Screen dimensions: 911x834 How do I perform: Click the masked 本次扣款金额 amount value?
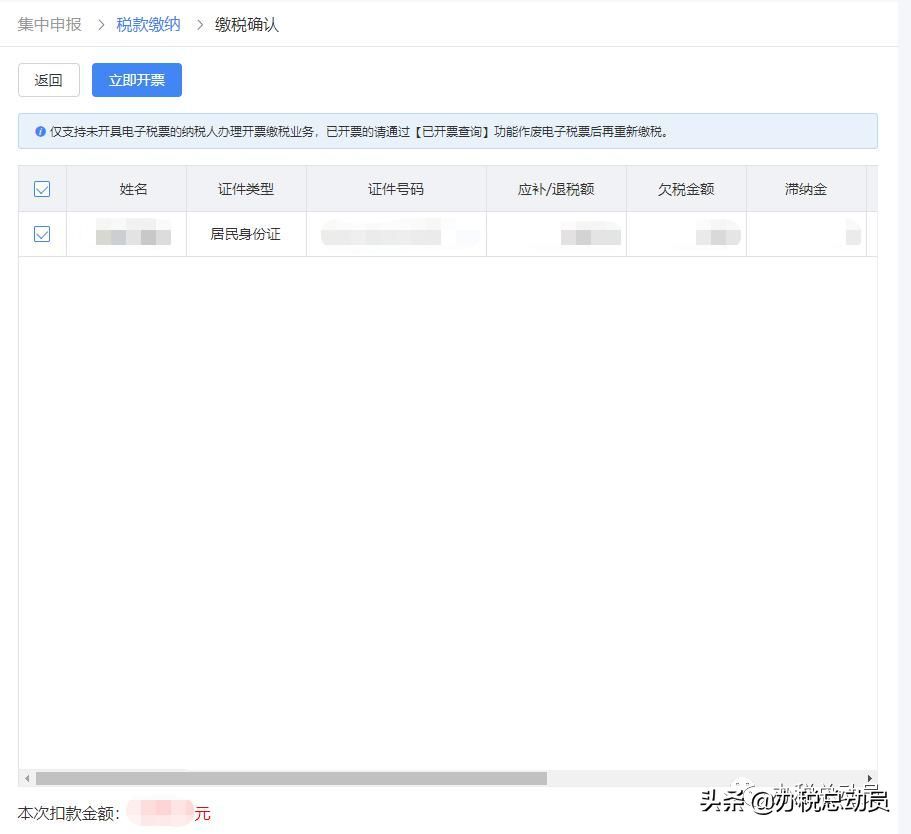156,812
